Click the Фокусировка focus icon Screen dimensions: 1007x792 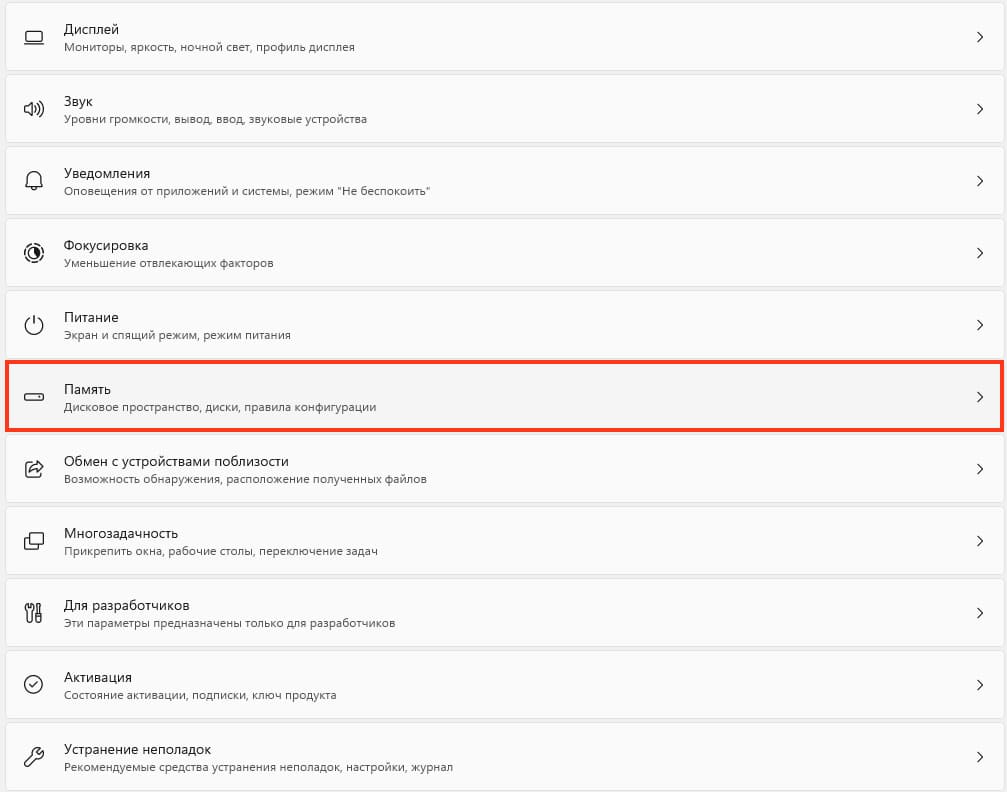point(34,253)
